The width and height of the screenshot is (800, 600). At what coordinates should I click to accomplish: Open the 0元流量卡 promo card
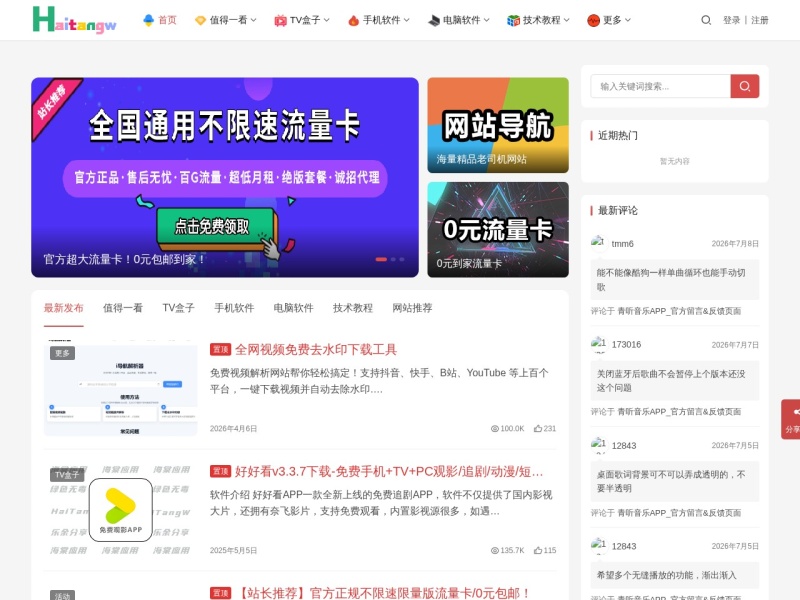(498, 230)
